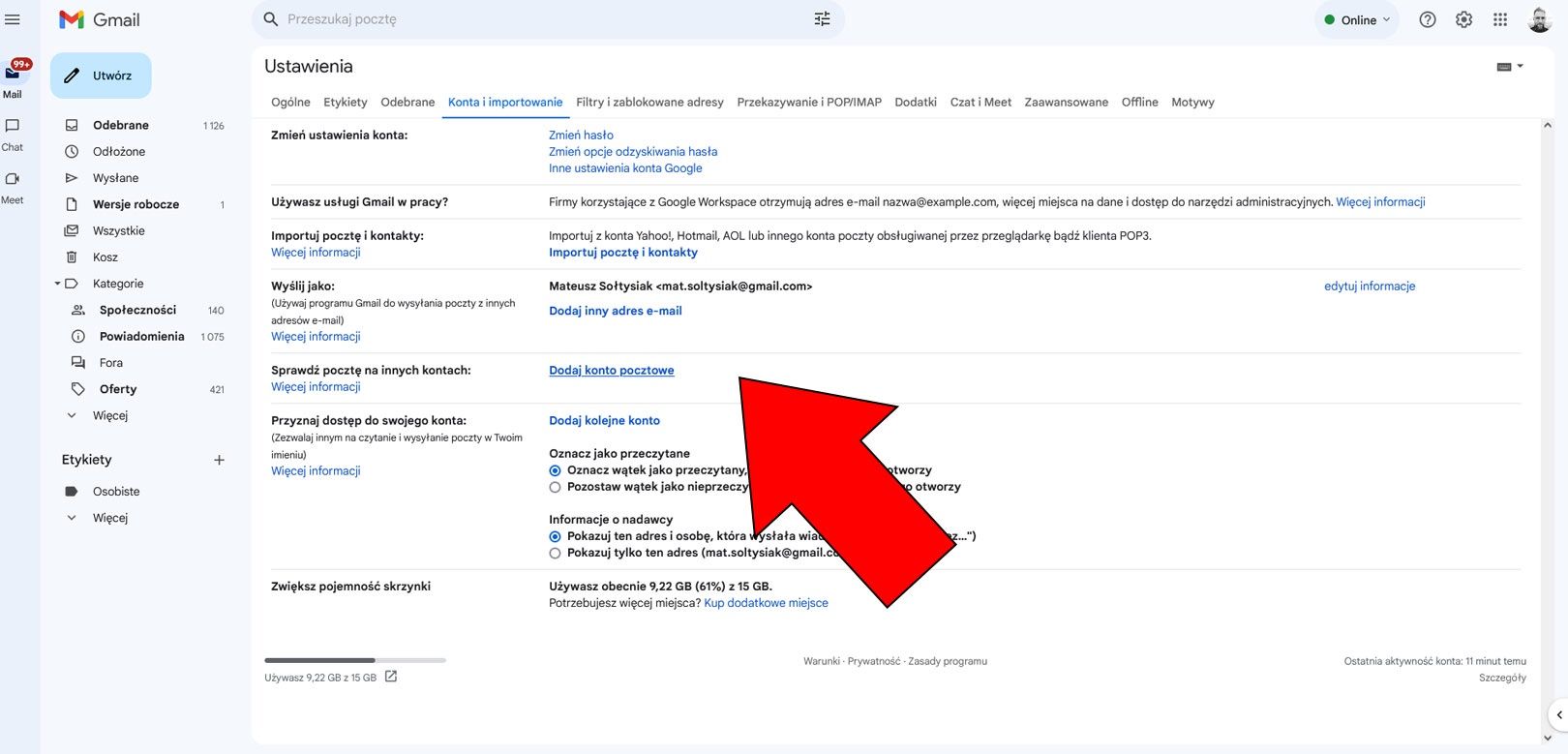Open the account profile avatar
Viewport: 1568px width, 754px height.
tap(1540, 19)
